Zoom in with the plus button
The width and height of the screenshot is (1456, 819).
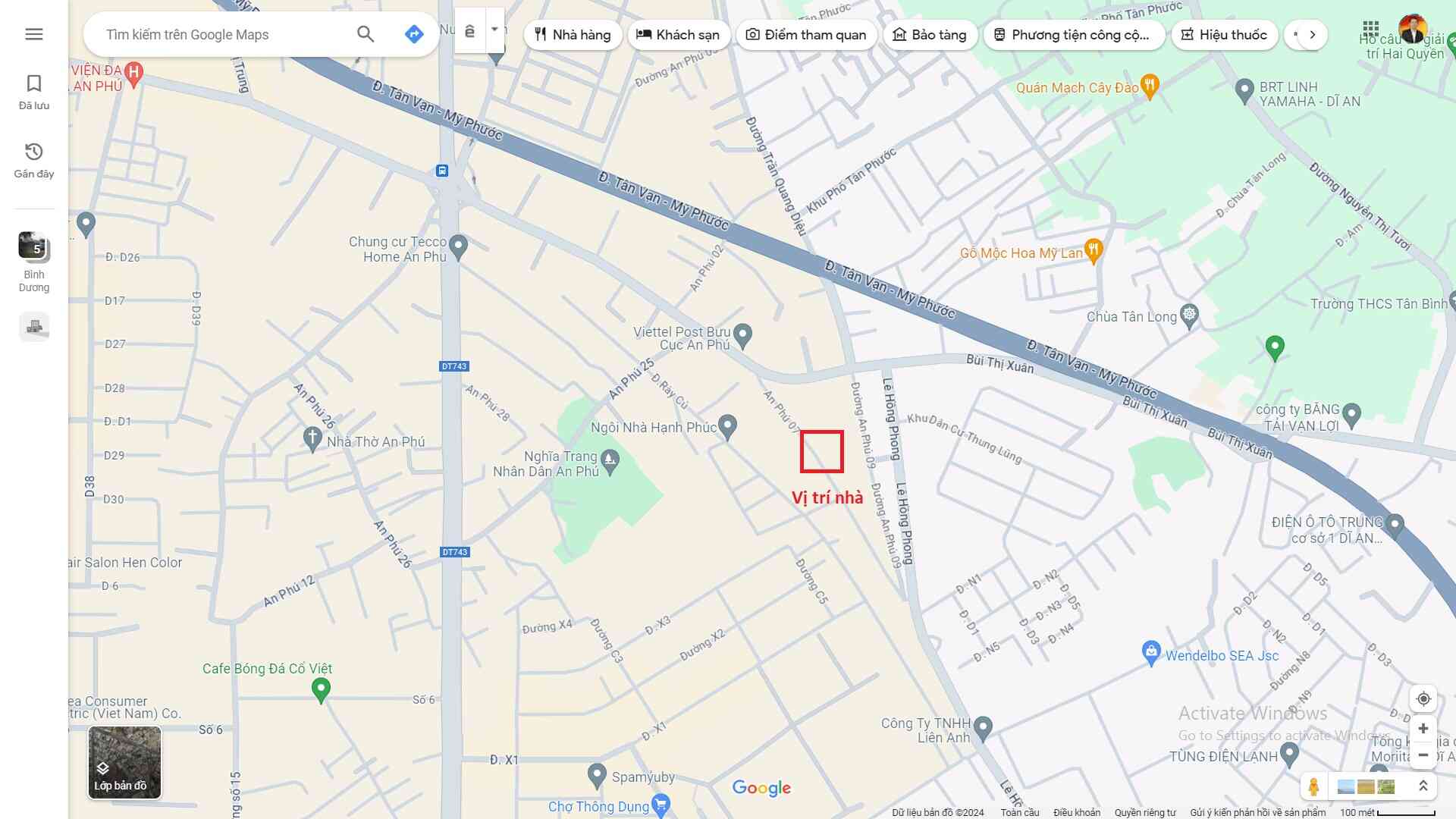coord(1423,729)
